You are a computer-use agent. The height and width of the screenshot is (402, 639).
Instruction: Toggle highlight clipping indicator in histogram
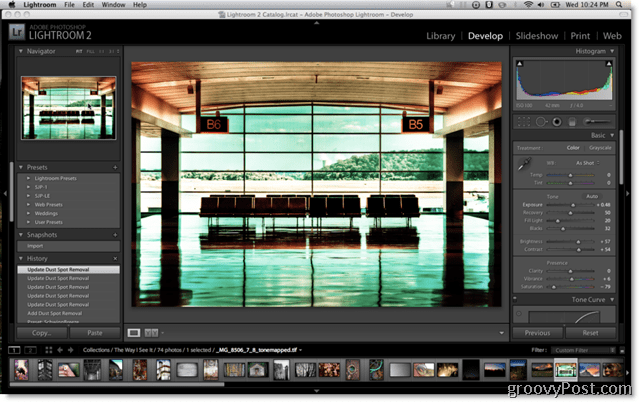(608, 64)
